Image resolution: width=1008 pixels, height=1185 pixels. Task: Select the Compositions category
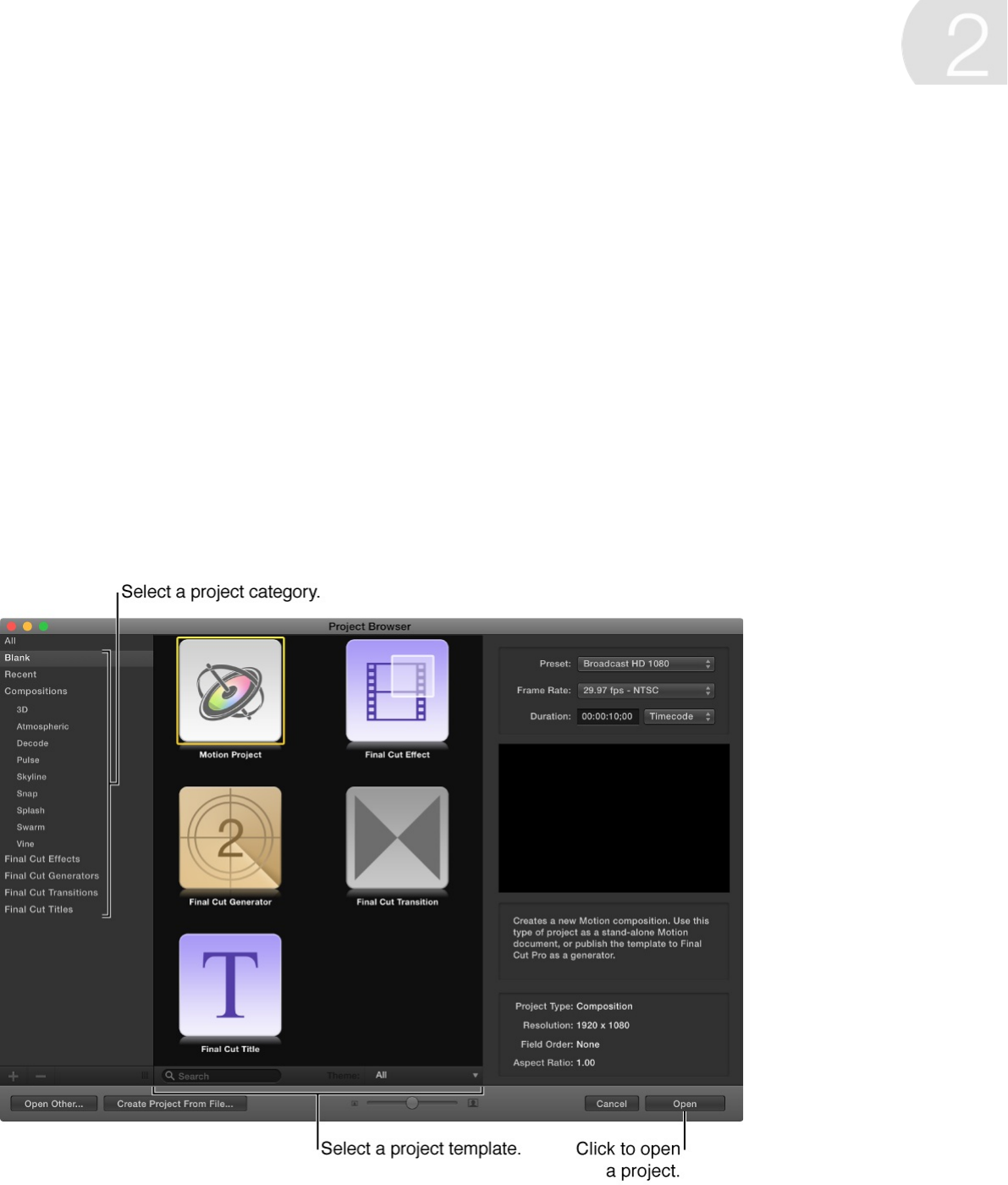coord(36,692)
